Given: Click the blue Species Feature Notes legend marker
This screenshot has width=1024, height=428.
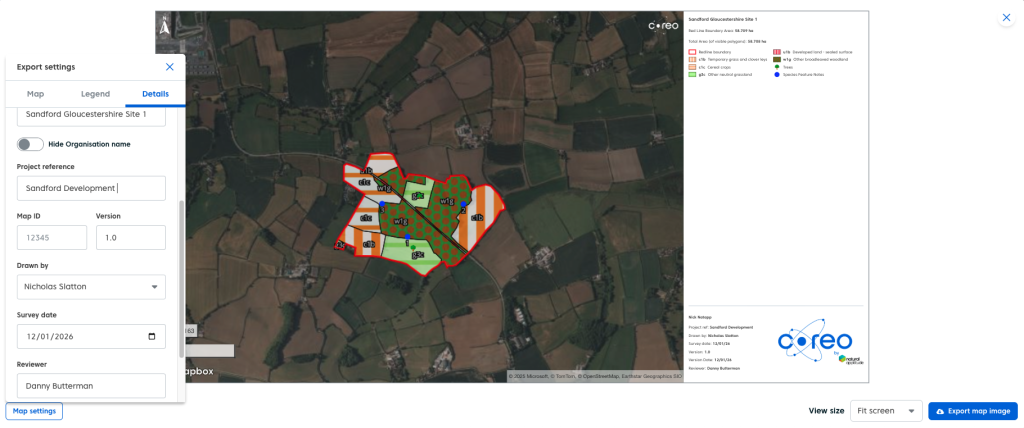Looking at the screenshot, I should 777,74.
